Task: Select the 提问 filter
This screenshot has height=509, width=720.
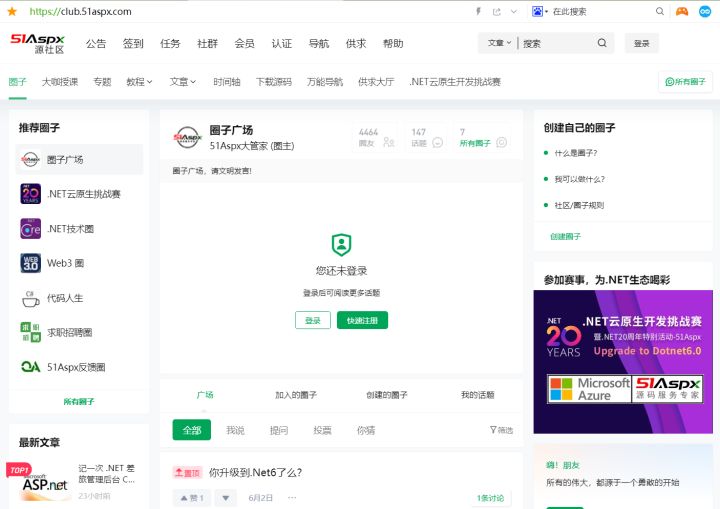Action: (279, 430)
